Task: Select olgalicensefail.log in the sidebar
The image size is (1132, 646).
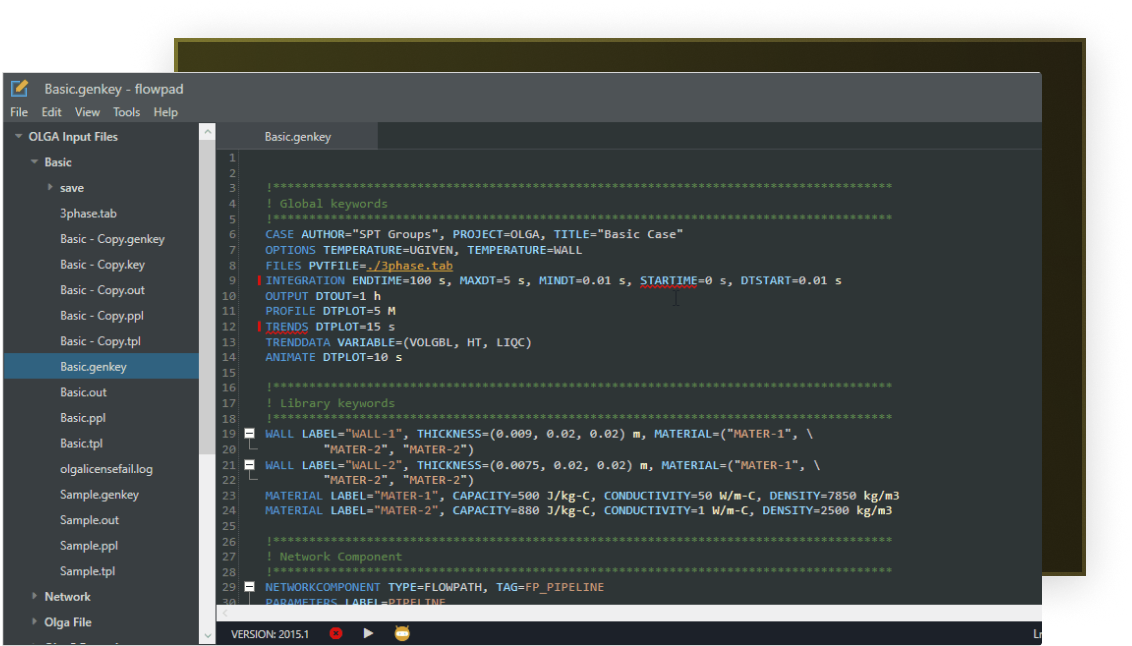Action: [106, 469]
